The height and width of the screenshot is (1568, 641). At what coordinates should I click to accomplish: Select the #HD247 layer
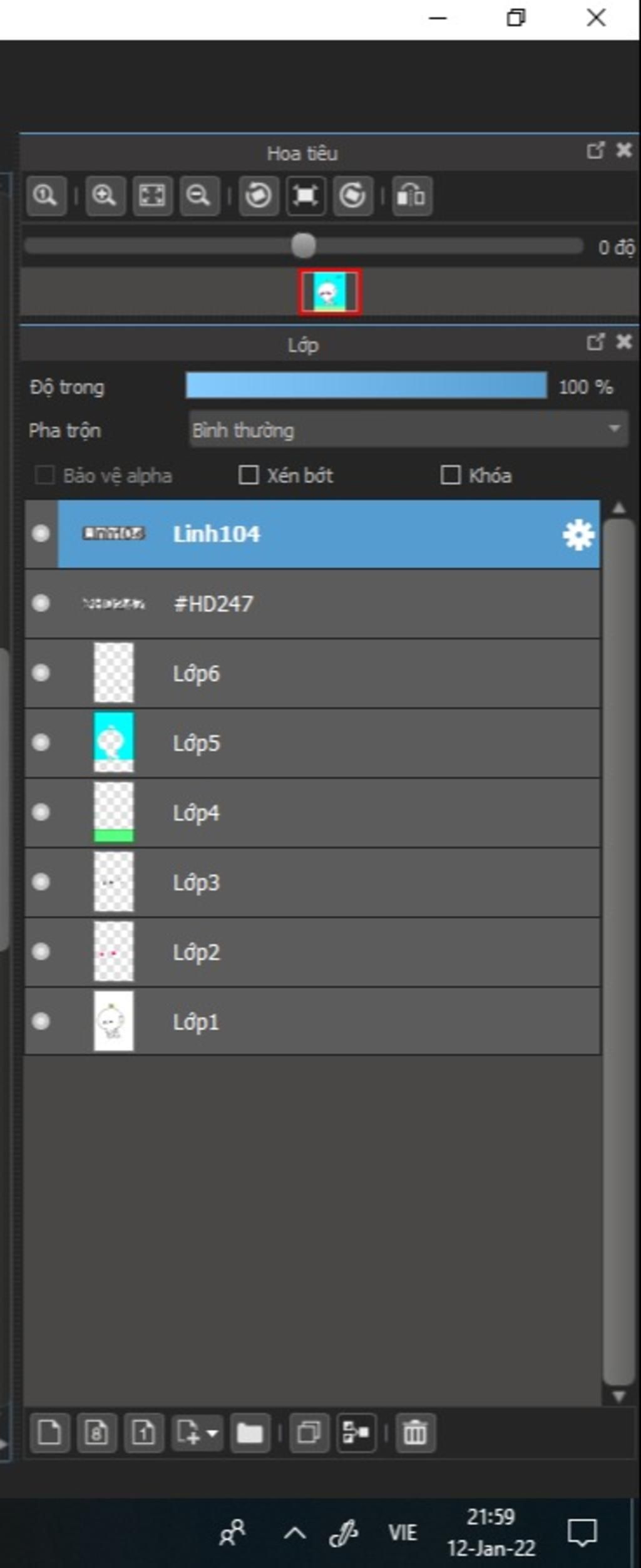(312, 604)
